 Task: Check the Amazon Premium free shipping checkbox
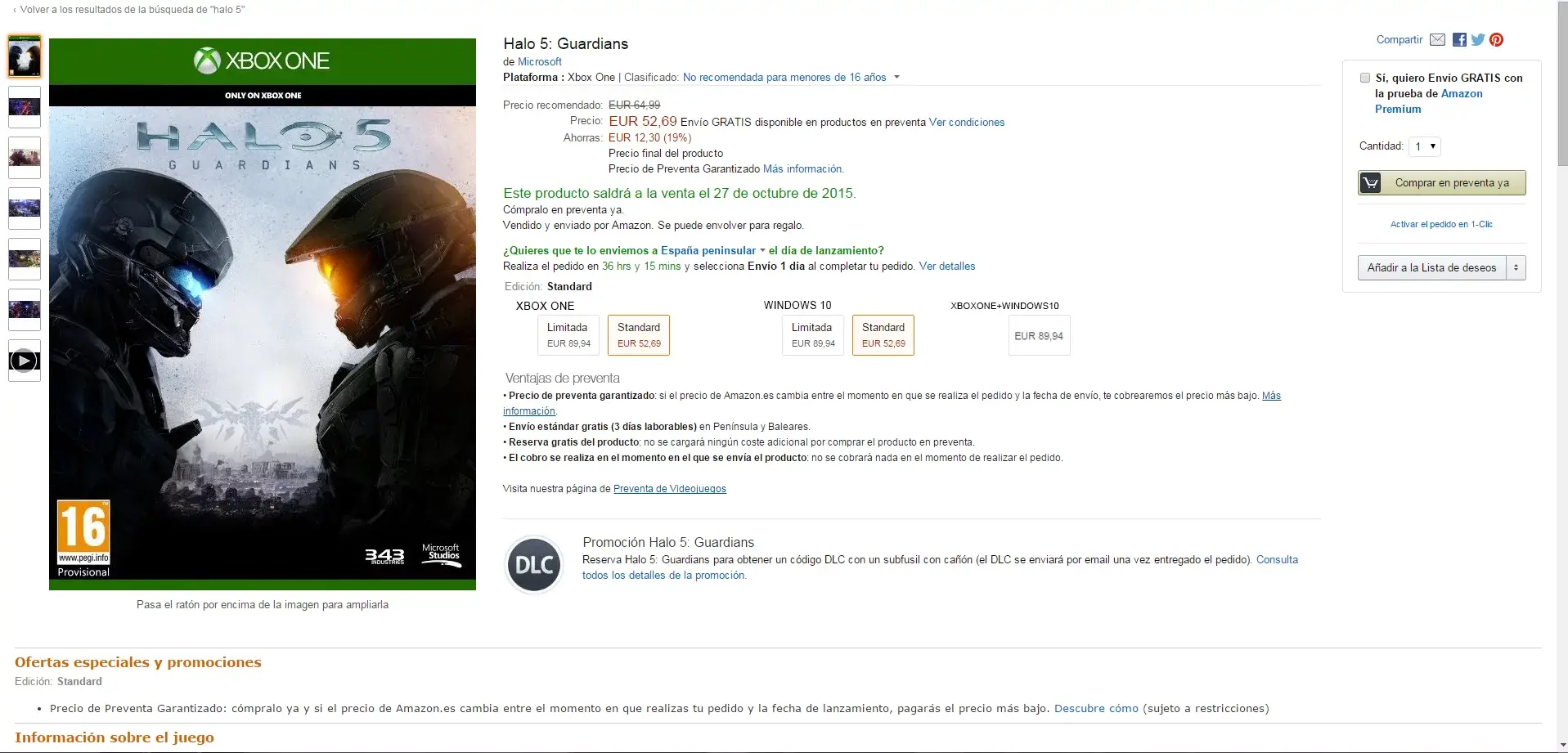1365,78
